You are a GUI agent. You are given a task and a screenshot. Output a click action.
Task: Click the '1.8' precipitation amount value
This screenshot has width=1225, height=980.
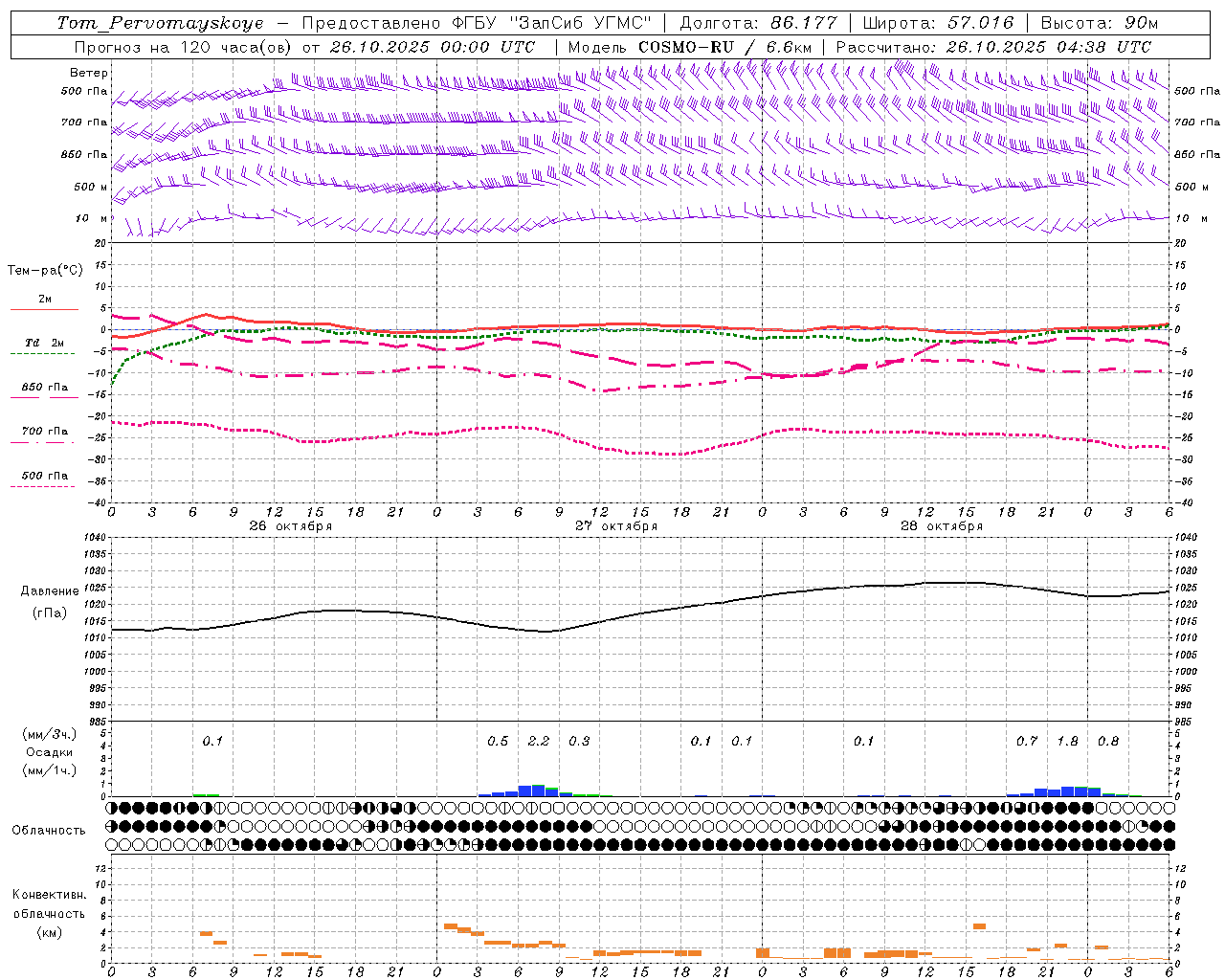coord(1067,741)
